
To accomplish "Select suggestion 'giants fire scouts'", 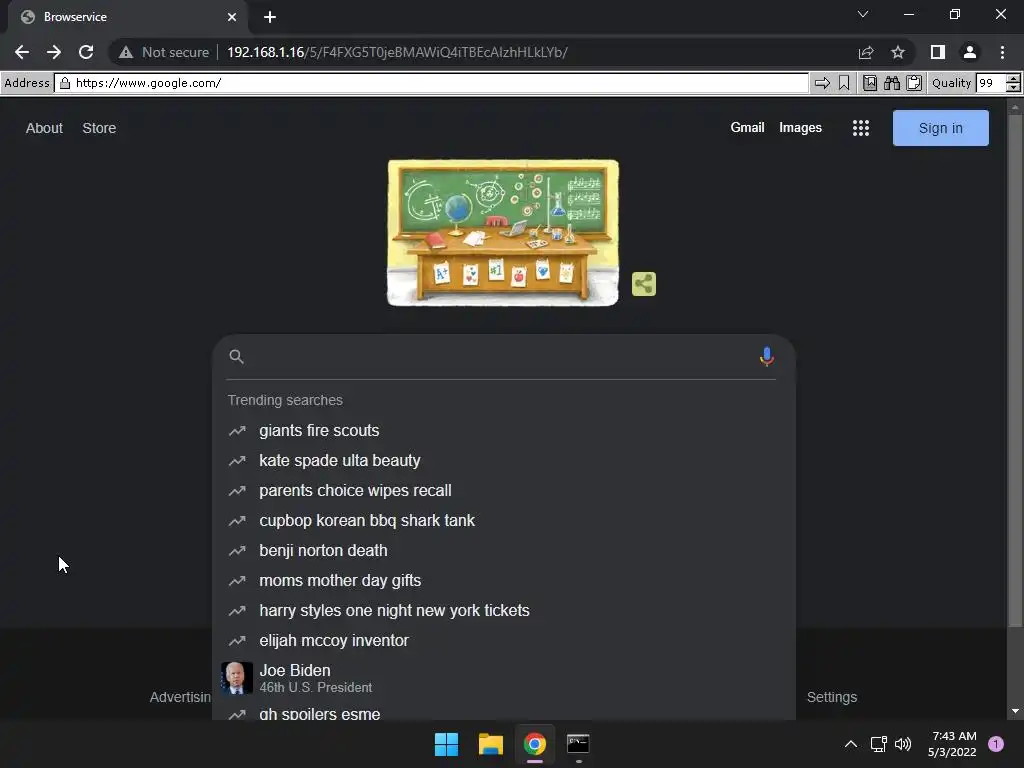I will 504,430.
